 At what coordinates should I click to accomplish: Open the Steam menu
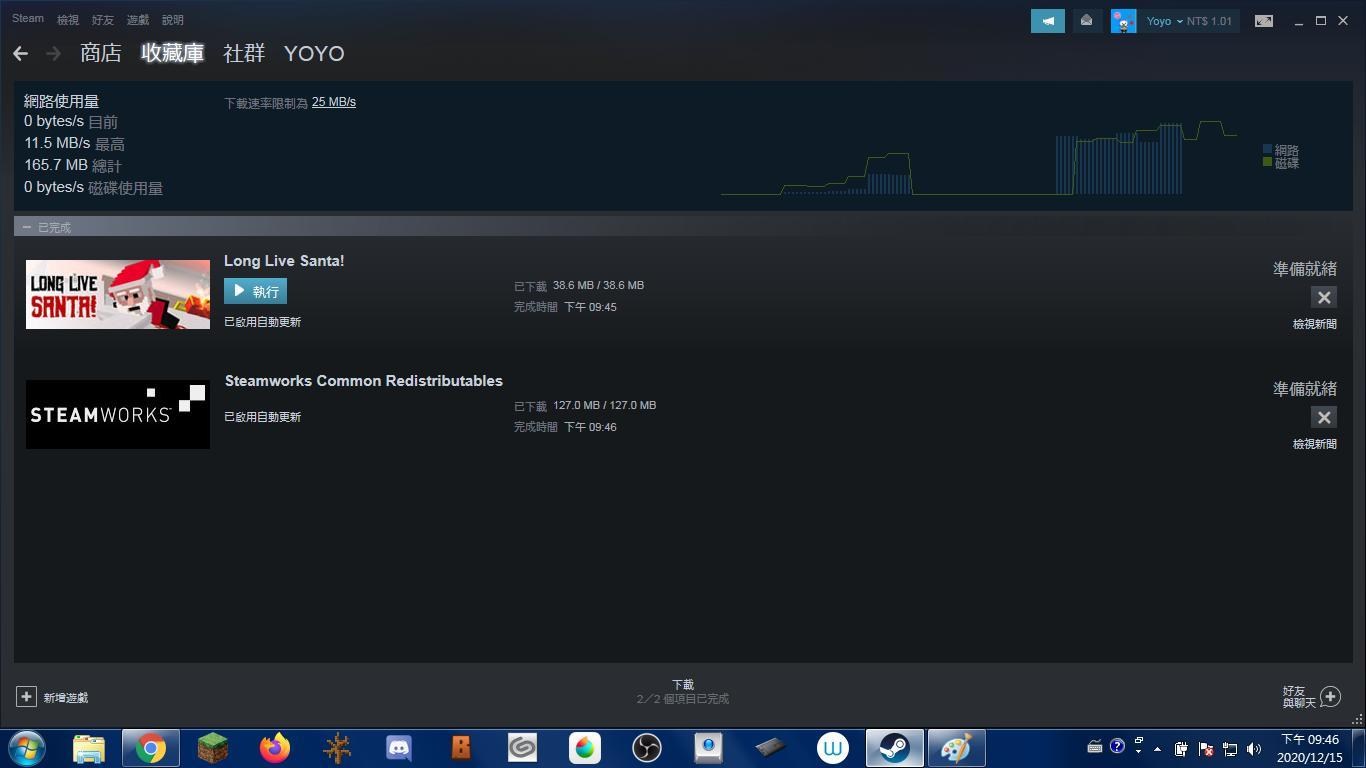tap(28, 19)
